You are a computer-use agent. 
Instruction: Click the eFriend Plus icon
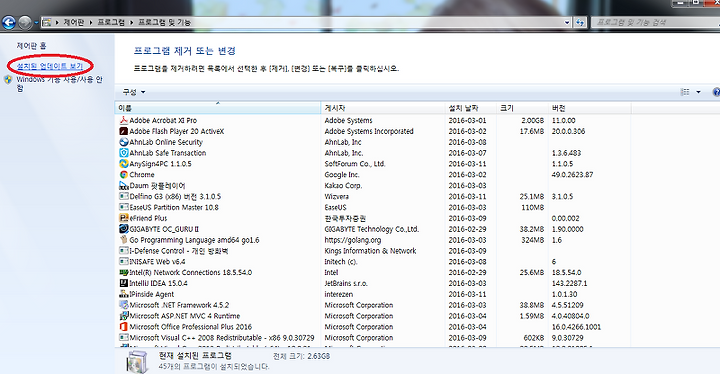click(124, 218)
